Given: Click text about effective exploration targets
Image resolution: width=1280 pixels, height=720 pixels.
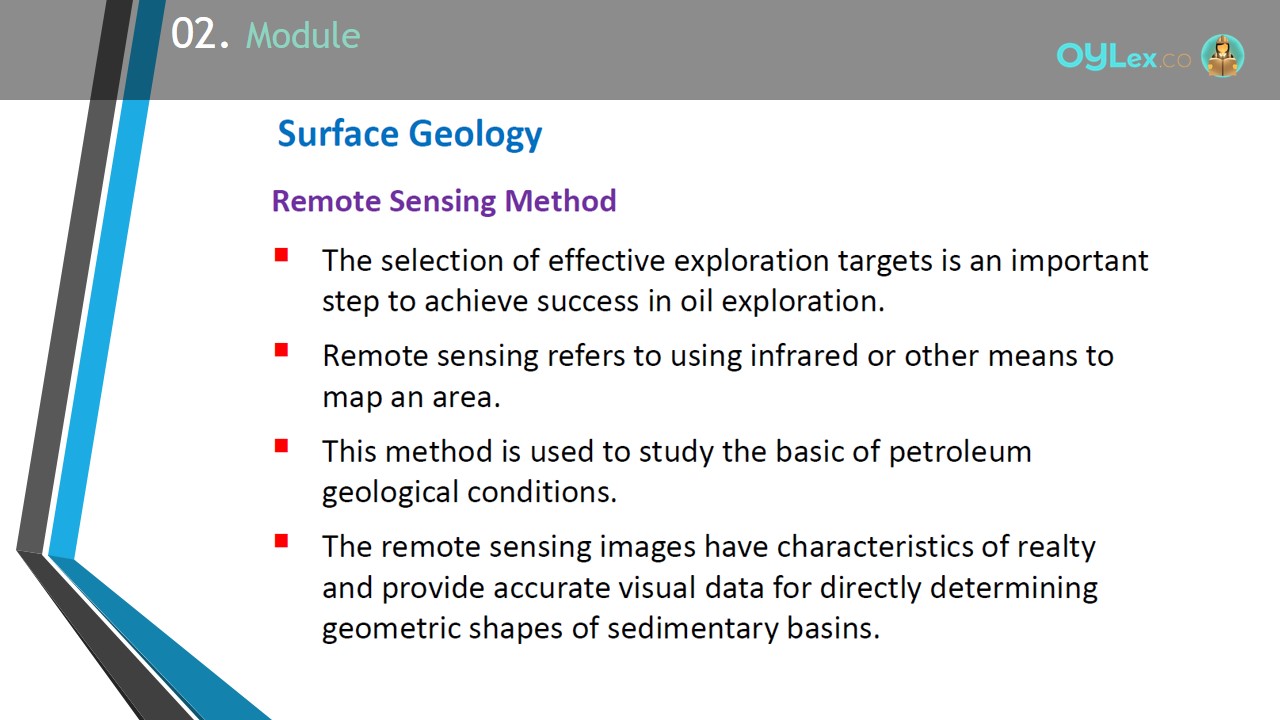Looking at the screenshot, I should click(735, 280).
